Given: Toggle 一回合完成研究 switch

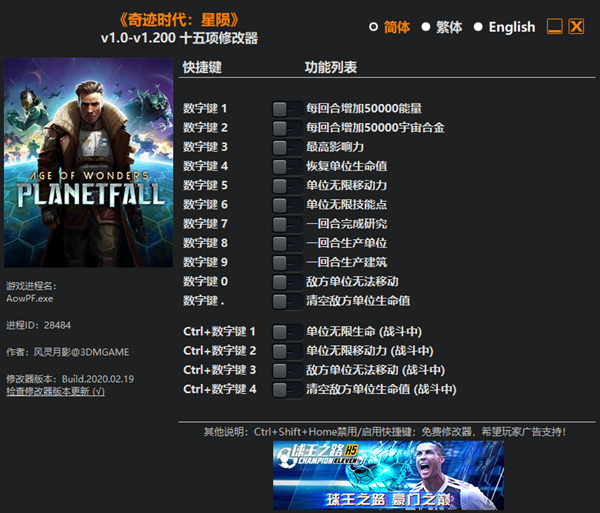Looking at the screenshot, I should tap(287, 224).
